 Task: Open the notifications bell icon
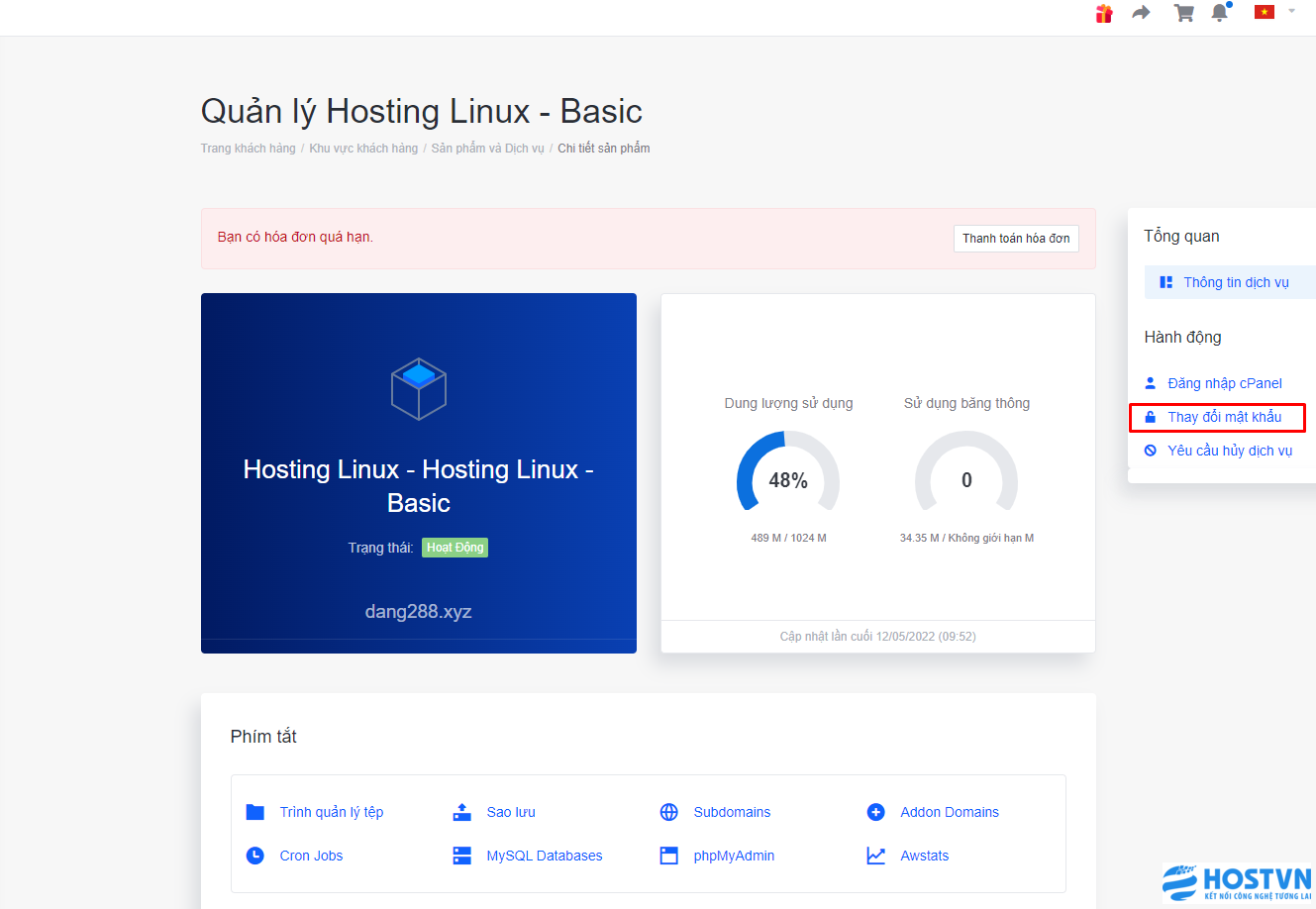click(1220, 12)
